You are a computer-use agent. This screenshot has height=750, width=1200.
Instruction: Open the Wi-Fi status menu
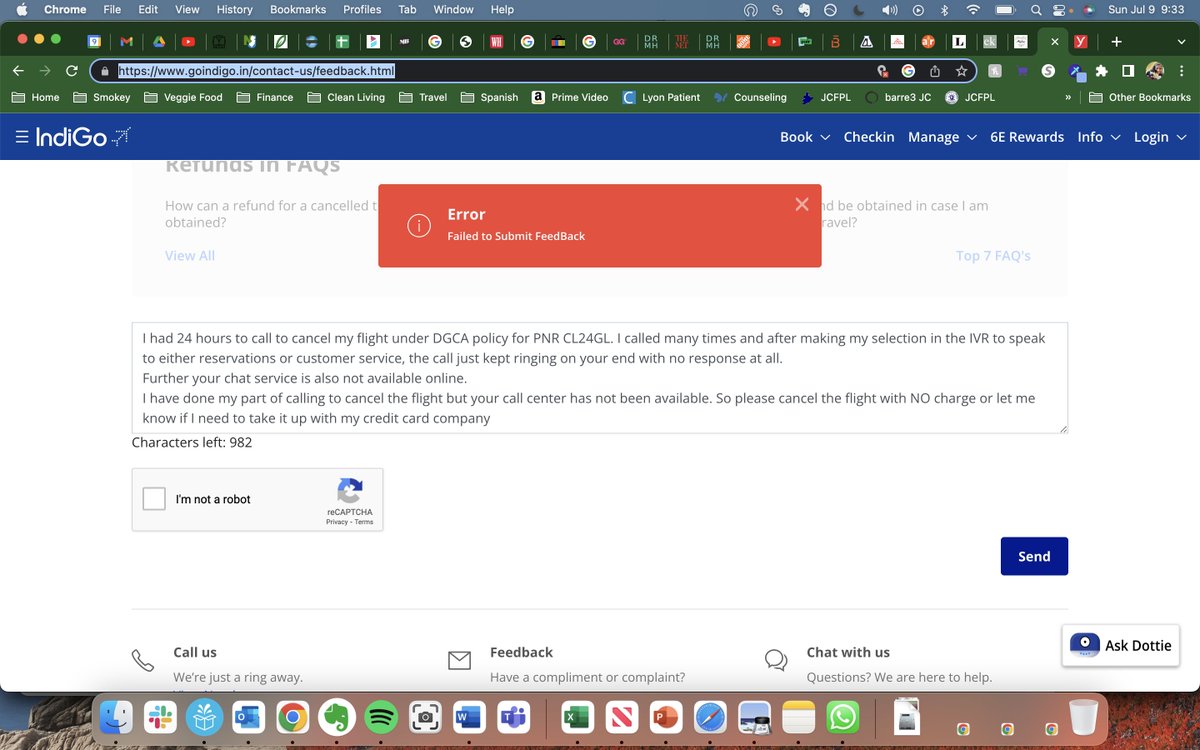tap(973, 10)
